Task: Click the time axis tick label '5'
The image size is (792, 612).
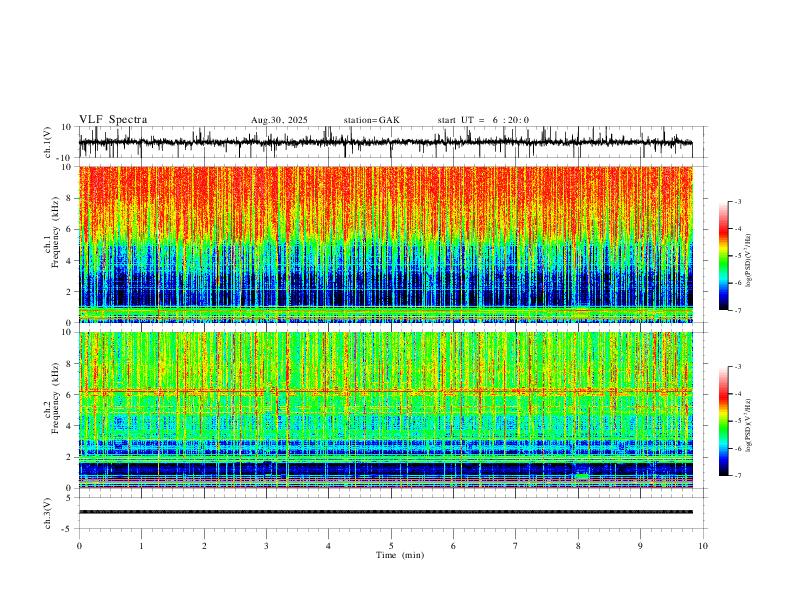Action: tap(391, 546)
